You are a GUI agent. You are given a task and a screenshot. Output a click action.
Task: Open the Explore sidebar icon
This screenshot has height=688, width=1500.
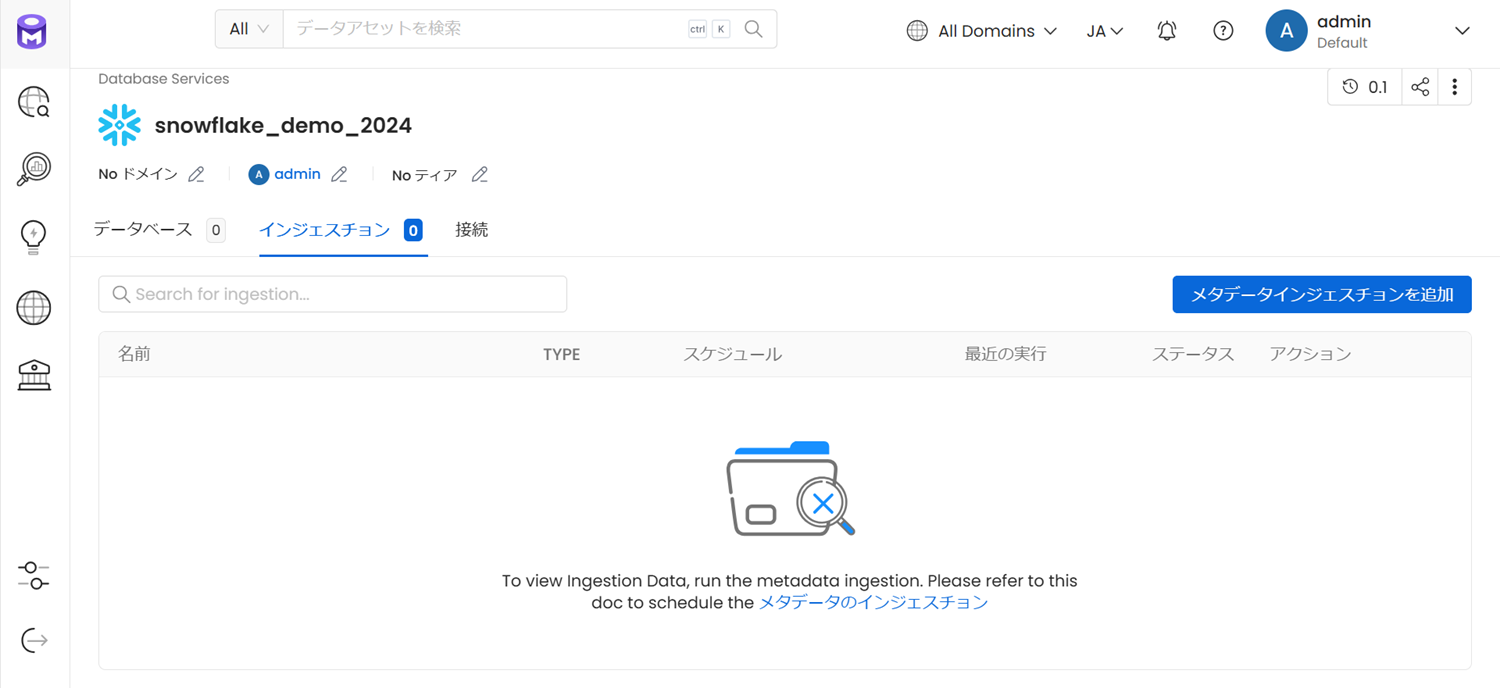click(34, 102)
